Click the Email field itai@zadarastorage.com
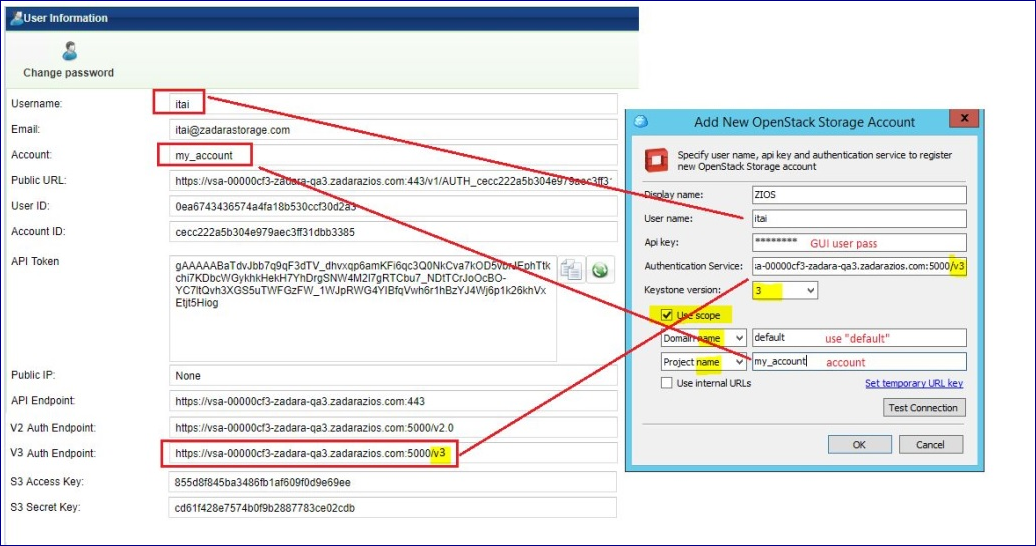 coord(393,130)
